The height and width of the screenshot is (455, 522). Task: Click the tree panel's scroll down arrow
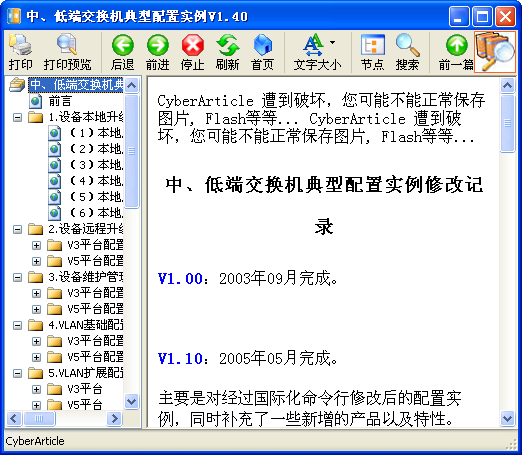pyautogui.click(x=132, y=401)
